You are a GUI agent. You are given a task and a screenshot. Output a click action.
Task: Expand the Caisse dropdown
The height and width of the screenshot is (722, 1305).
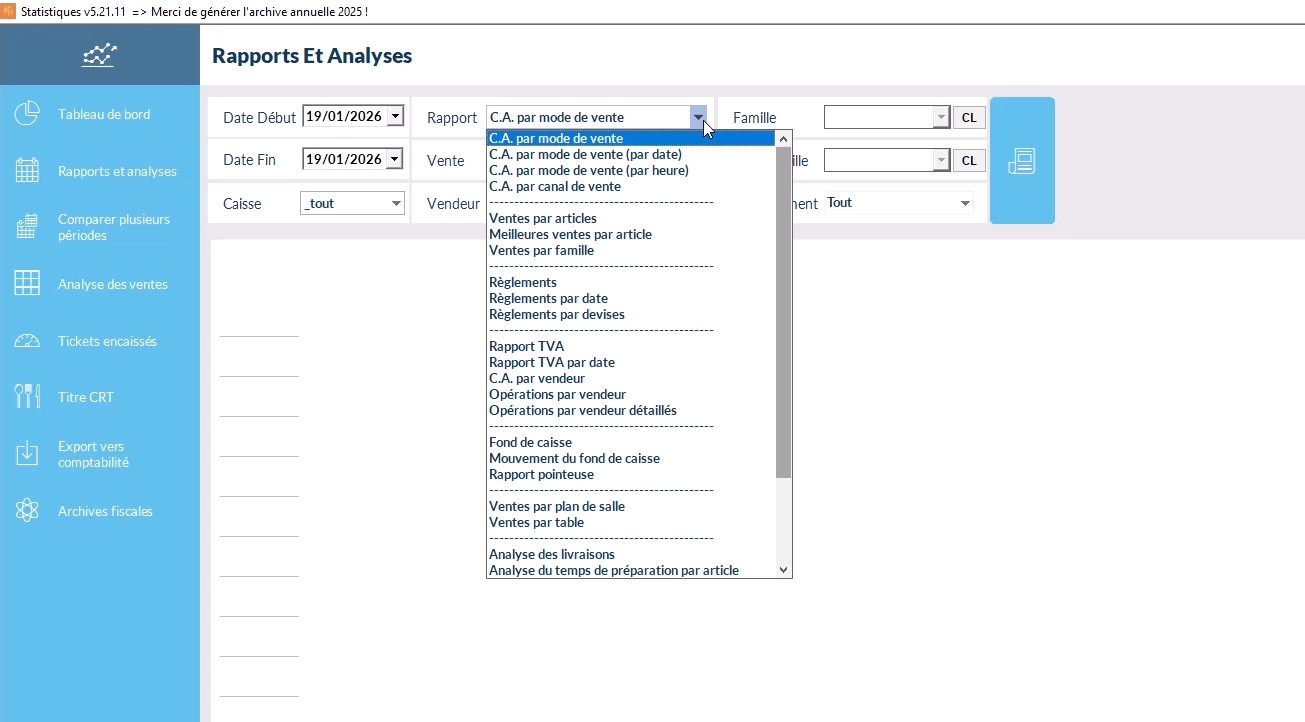395,203
